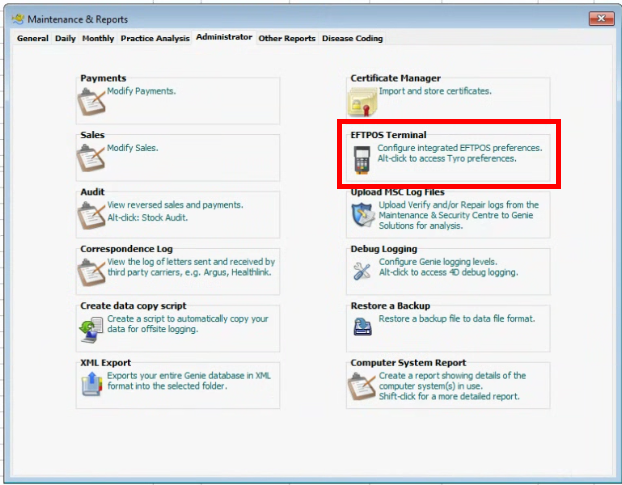The image size is (622, 485).
Task: Go to the Disease Coding tab
Action: tap(352, 39)
